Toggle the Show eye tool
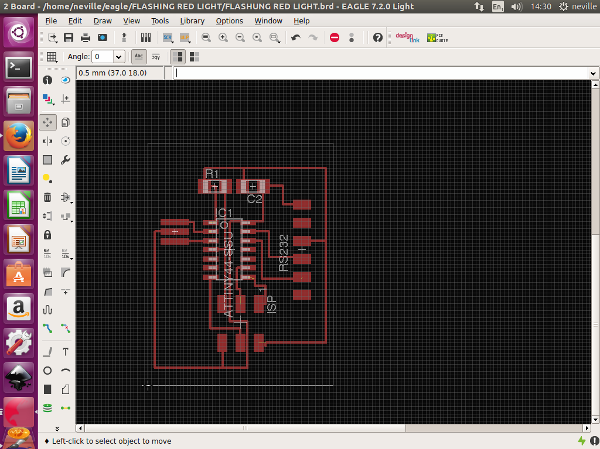The image size is (600, 449). point(66,79)
